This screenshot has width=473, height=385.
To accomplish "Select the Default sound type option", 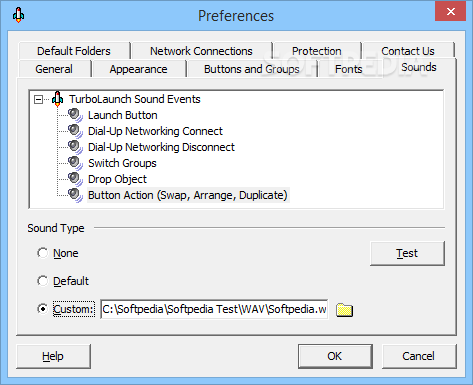I will click(42, 281).
